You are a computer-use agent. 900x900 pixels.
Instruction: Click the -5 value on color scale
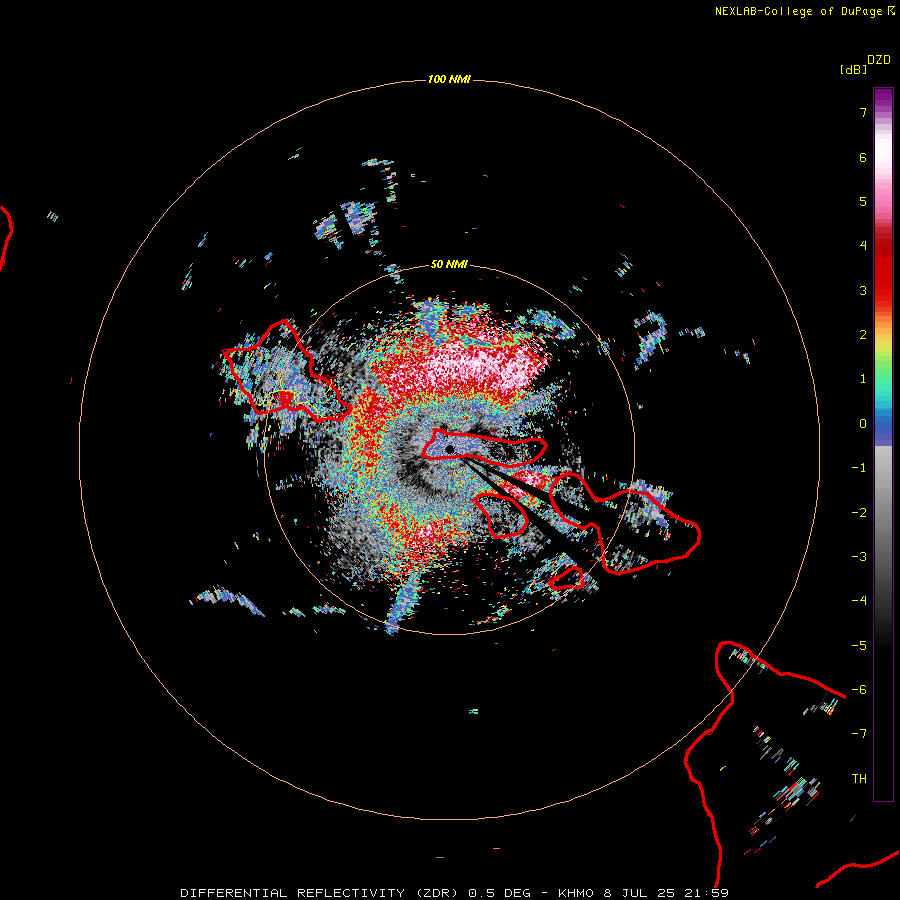(859, 646)
